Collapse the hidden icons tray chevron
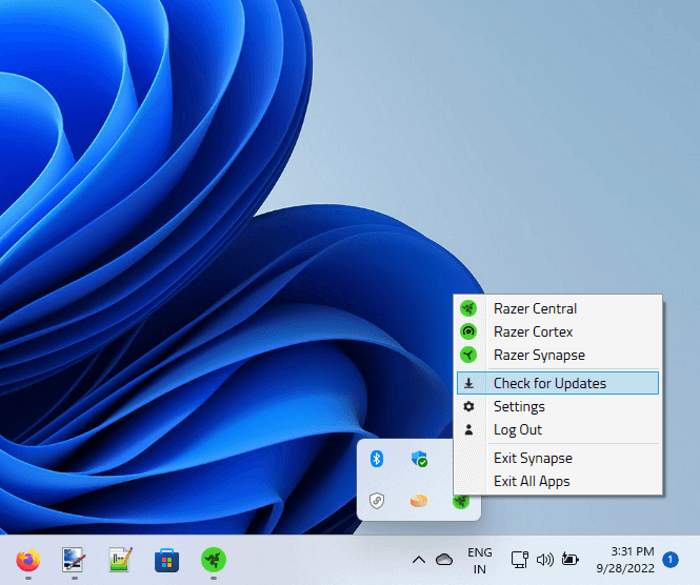Viewport: 700px width, 585px height. pyautogui.click(x=419, y=560)
